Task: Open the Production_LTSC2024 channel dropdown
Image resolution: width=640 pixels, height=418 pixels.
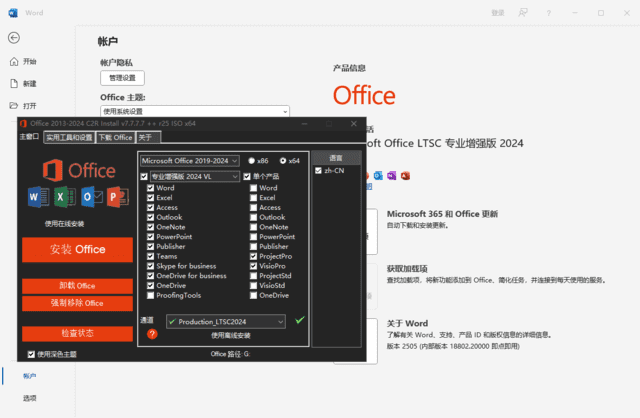Action: pos(226,322)
